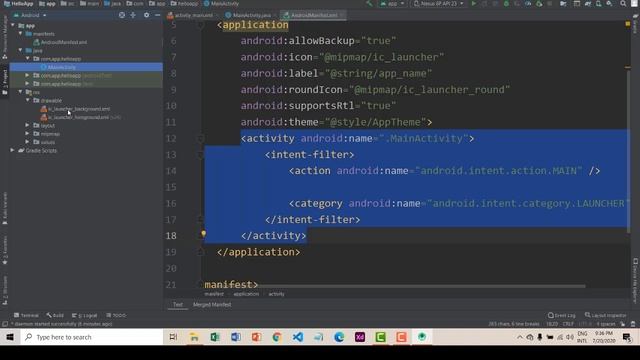Click Windows taskbar search box
640x360 pixels.
pos(91,337)
